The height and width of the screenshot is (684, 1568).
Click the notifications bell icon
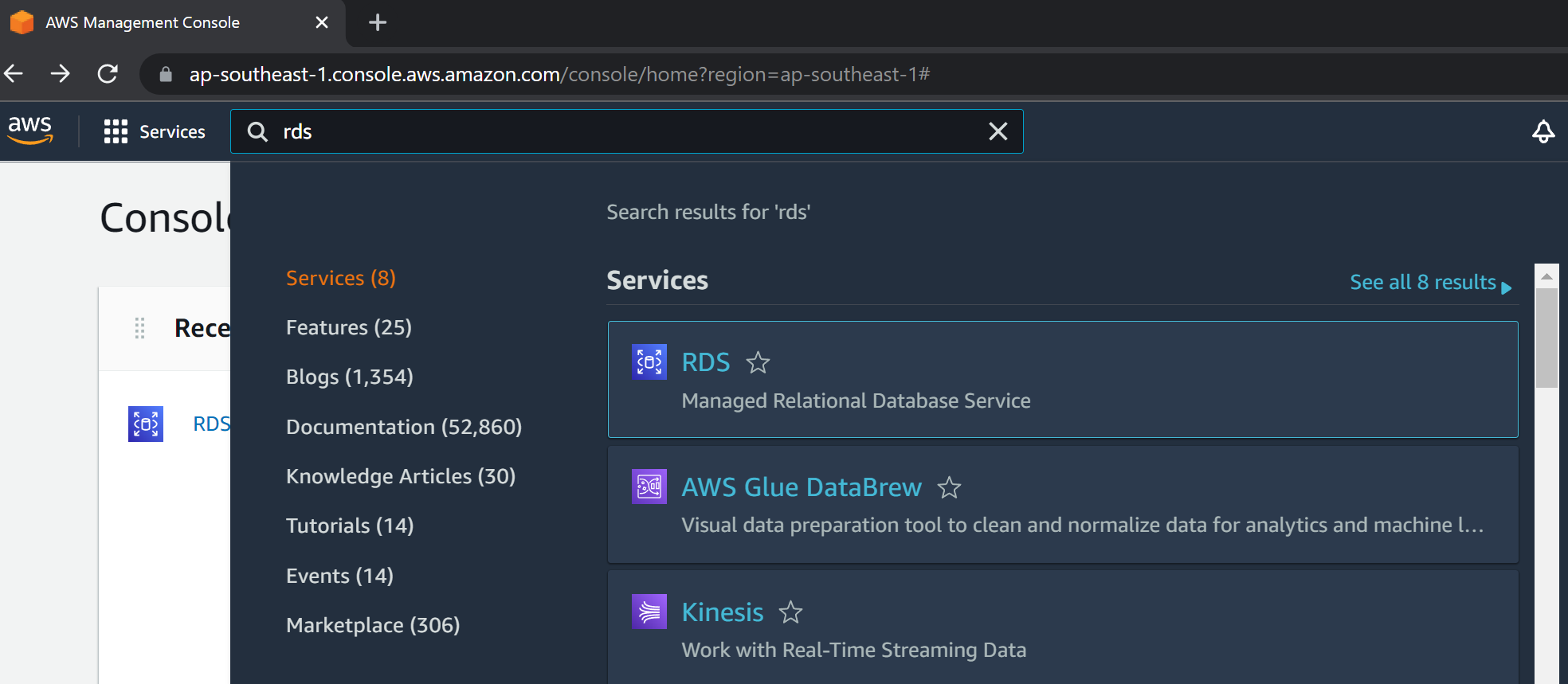(1543, 131)
